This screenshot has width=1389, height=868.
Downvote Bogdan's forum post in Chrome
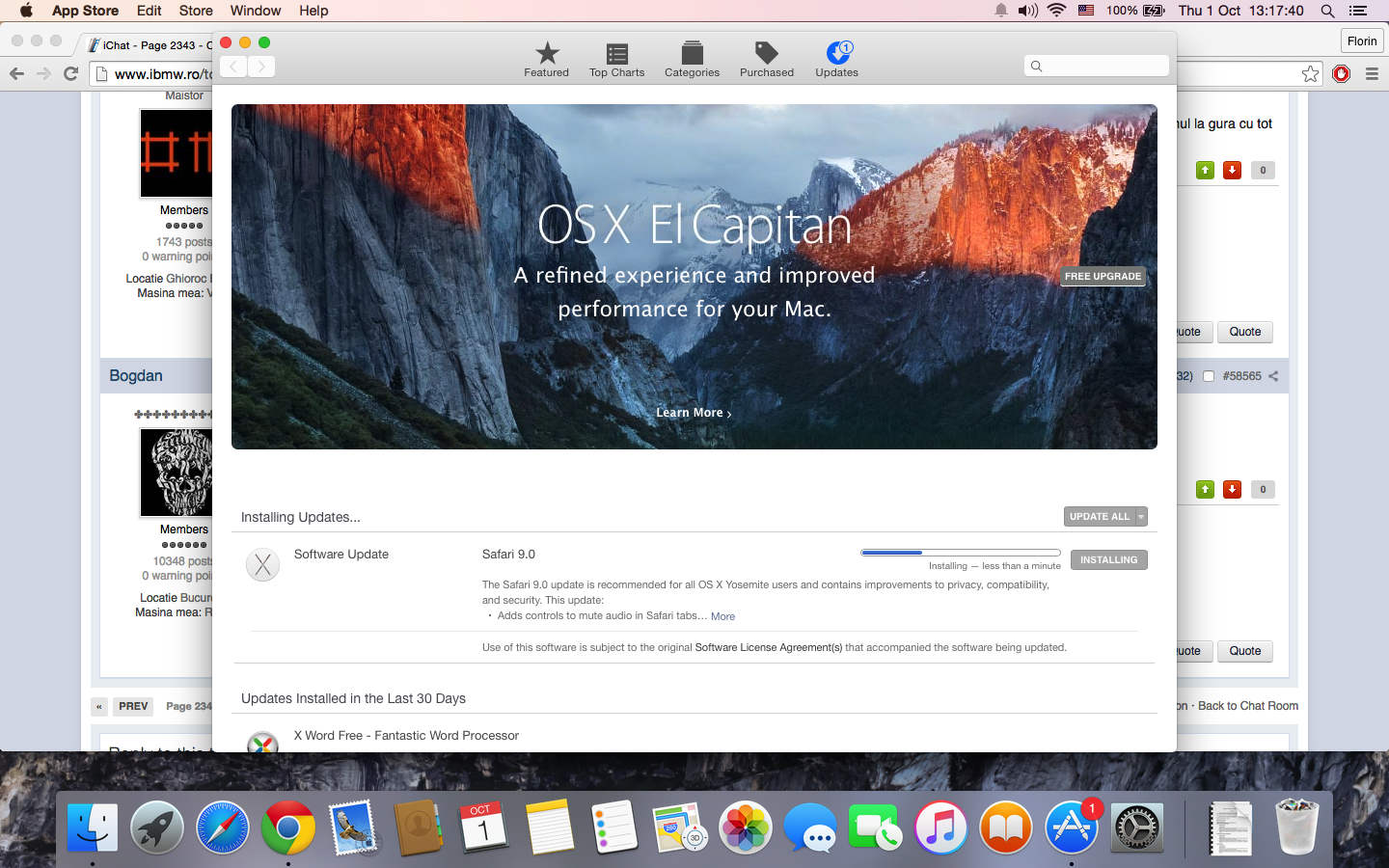click(x=1232, y=489)
